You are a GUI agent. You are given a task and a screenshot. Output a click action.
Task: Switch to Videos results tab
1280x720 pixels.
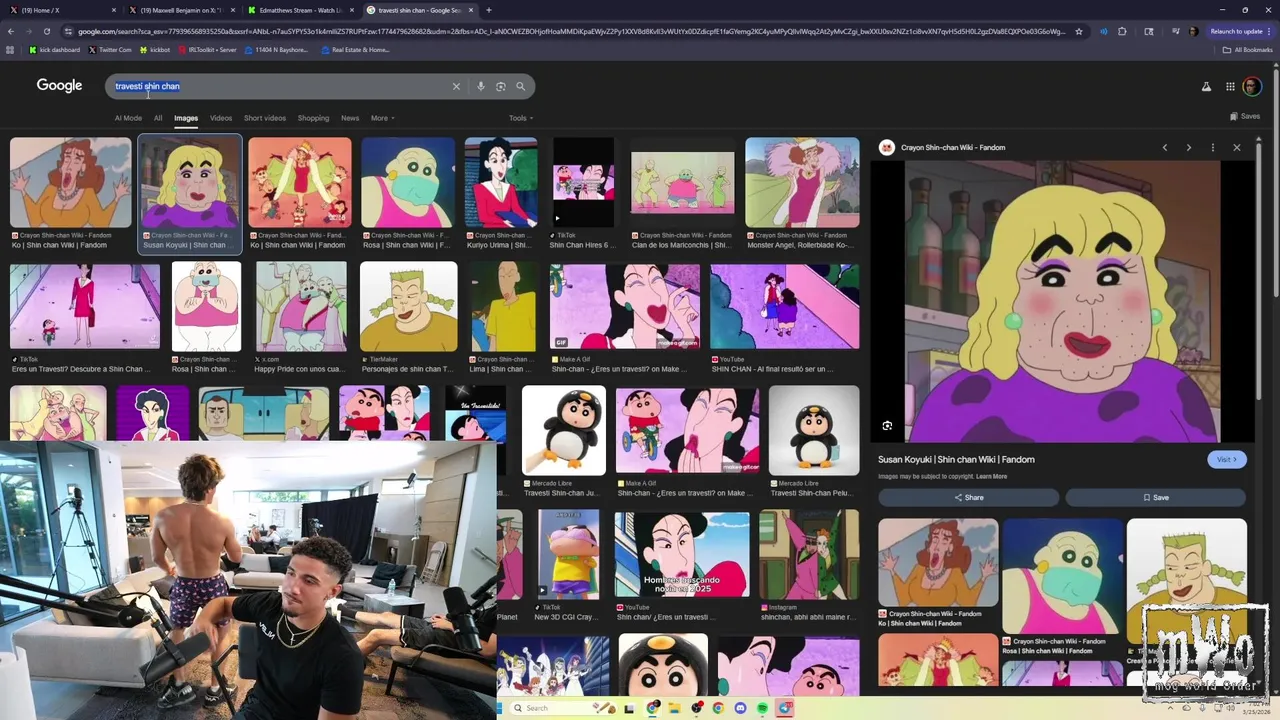click(x=221, y=118)
